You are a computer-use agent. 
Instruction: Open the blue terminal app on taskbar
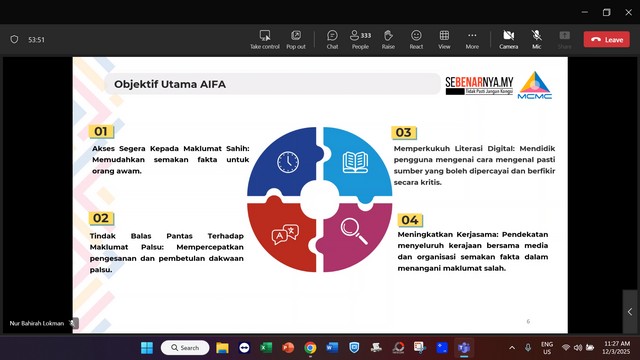(442, 348)
